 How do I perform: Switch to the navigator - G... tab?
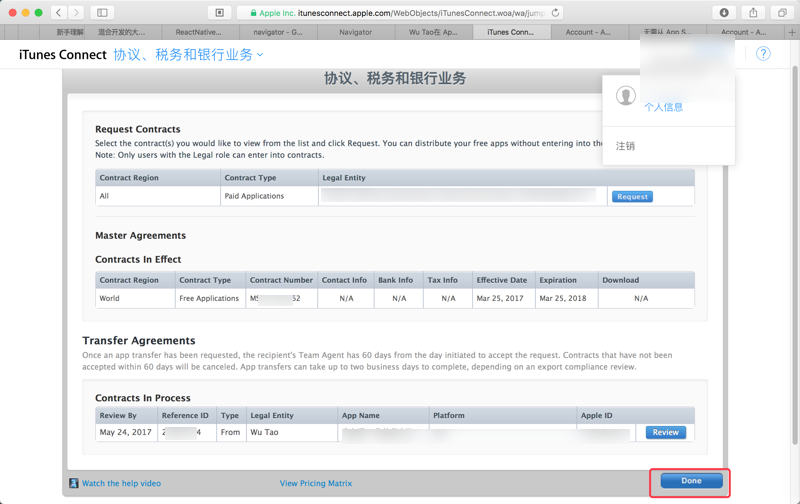click(278, 32)
